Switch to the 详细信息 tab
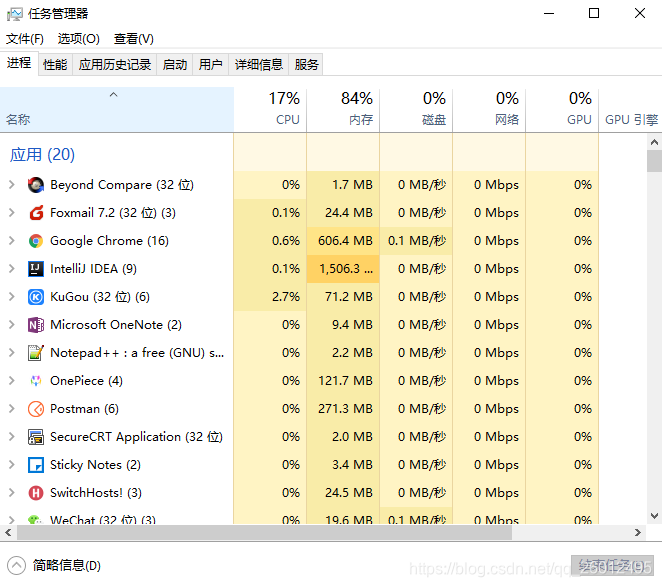 [x=258, y=65]
